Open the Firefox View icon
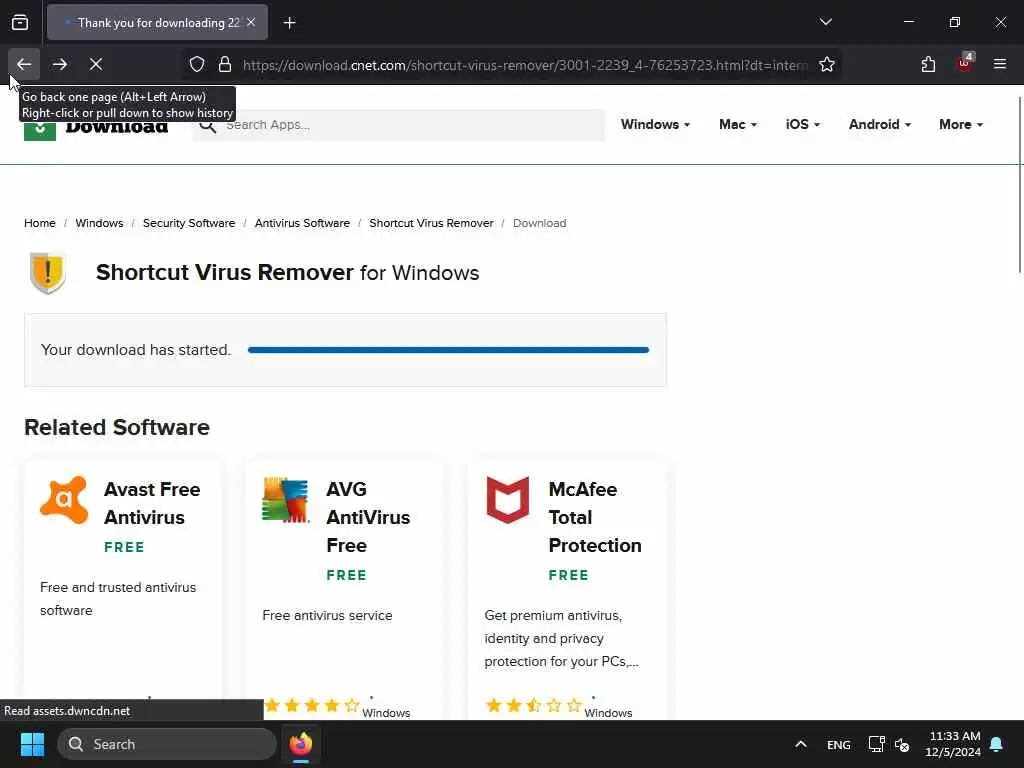 [x=20, y=23]
